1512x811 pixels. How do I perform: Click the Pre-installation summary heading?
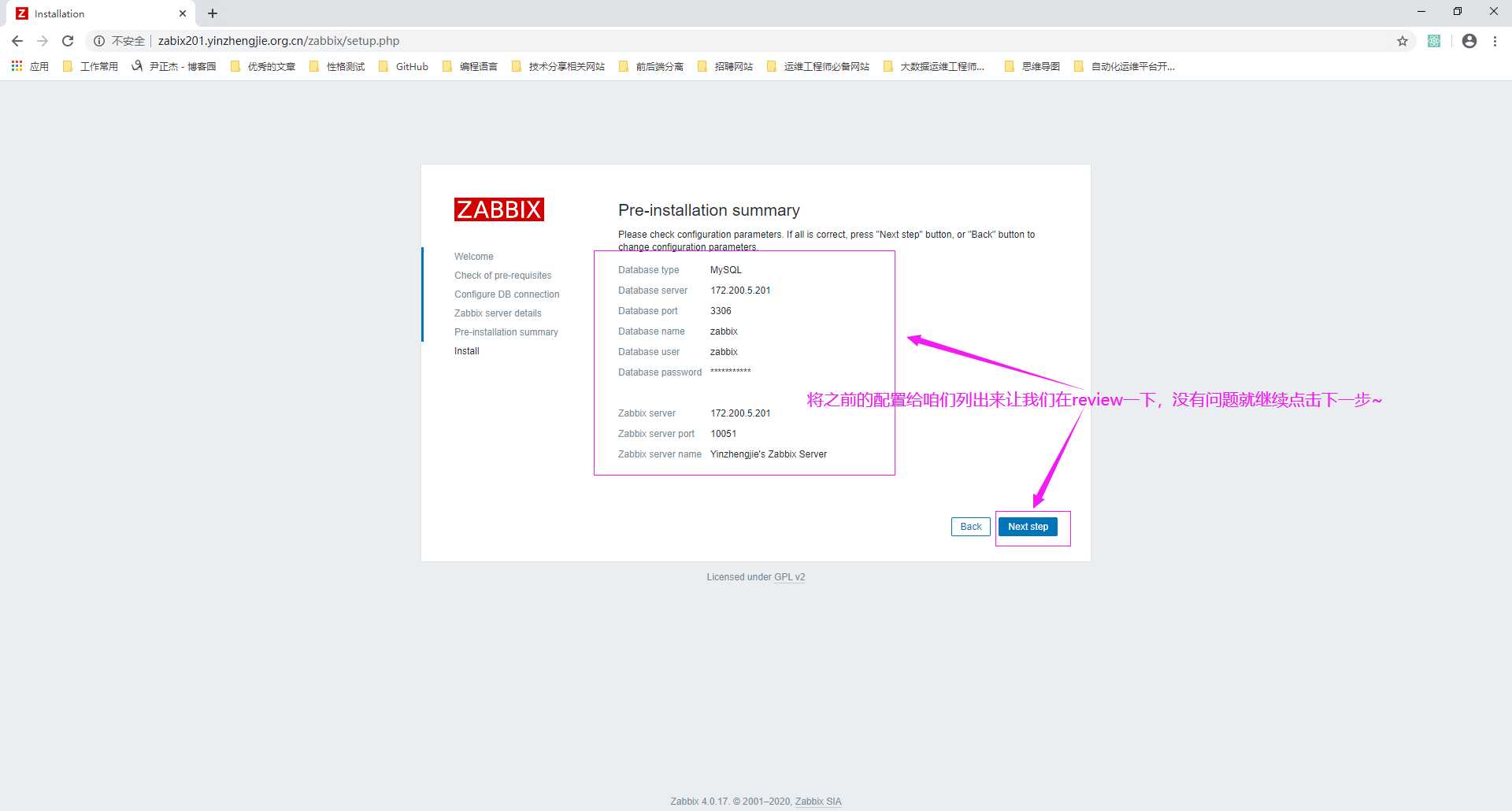709,210
